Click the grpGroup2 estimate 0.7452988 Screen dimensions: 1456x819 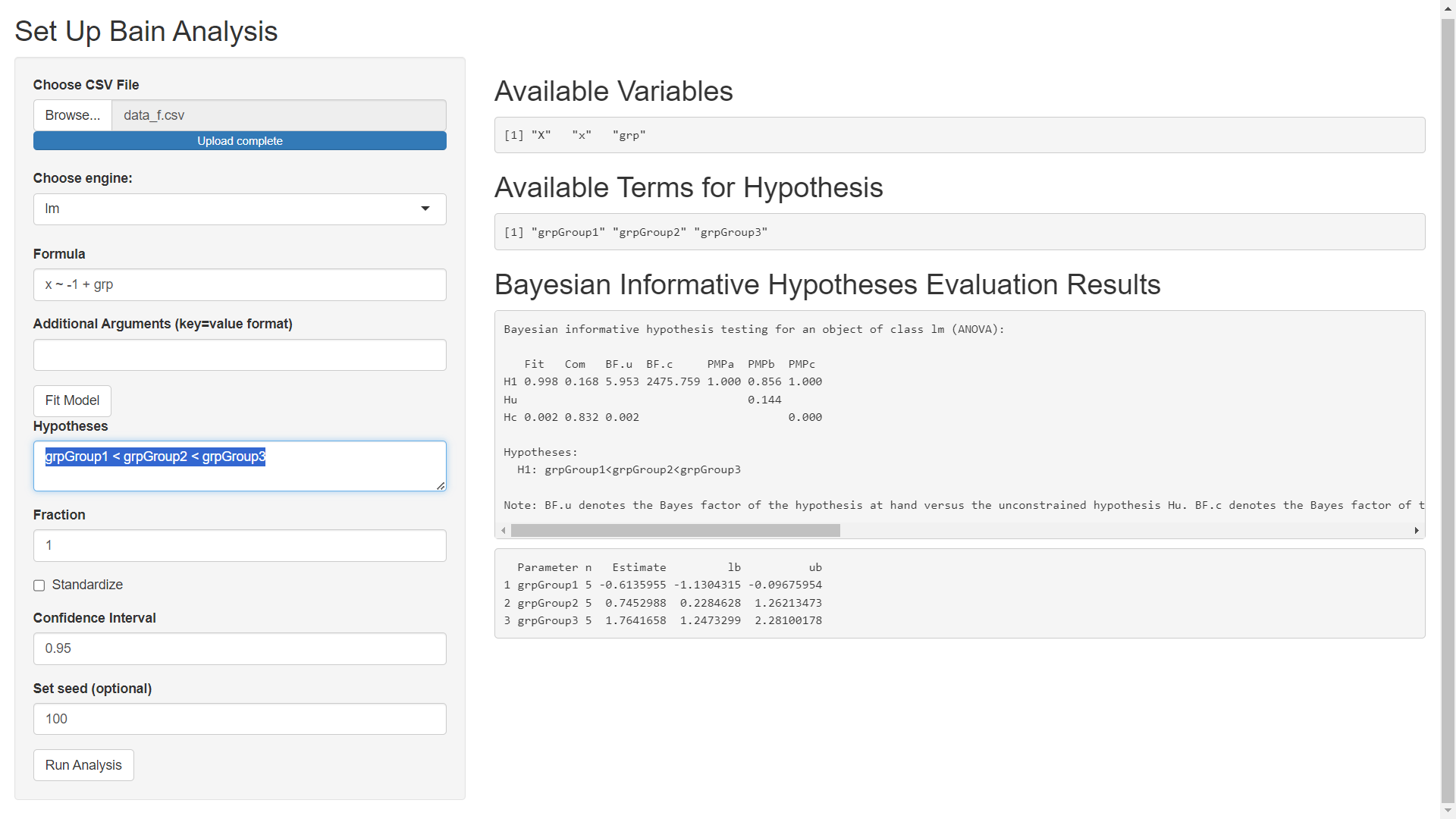pyautogui.click(x=635, y=603)
